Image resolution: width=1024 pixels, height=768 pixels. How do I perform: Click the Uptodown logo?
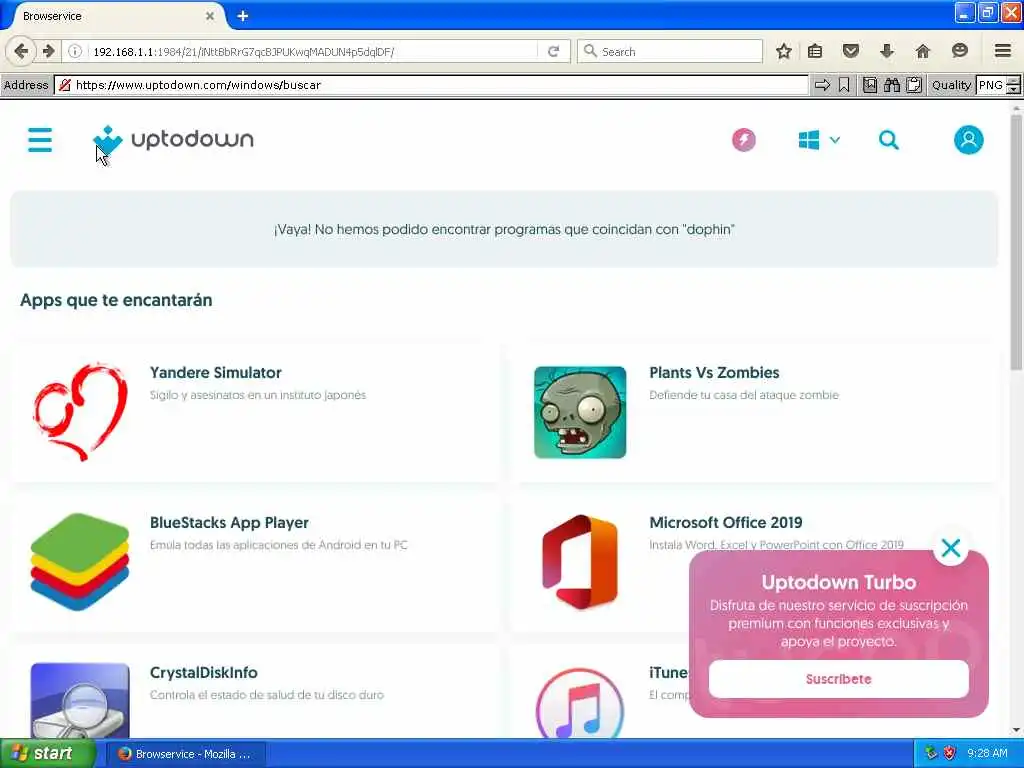173,140
